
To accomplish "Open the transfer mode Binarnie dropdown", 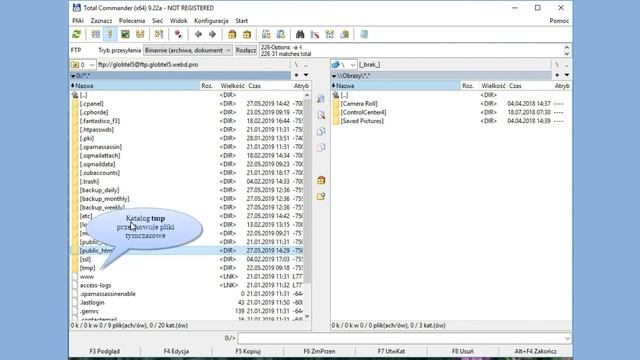I will [x=188, y=50].
